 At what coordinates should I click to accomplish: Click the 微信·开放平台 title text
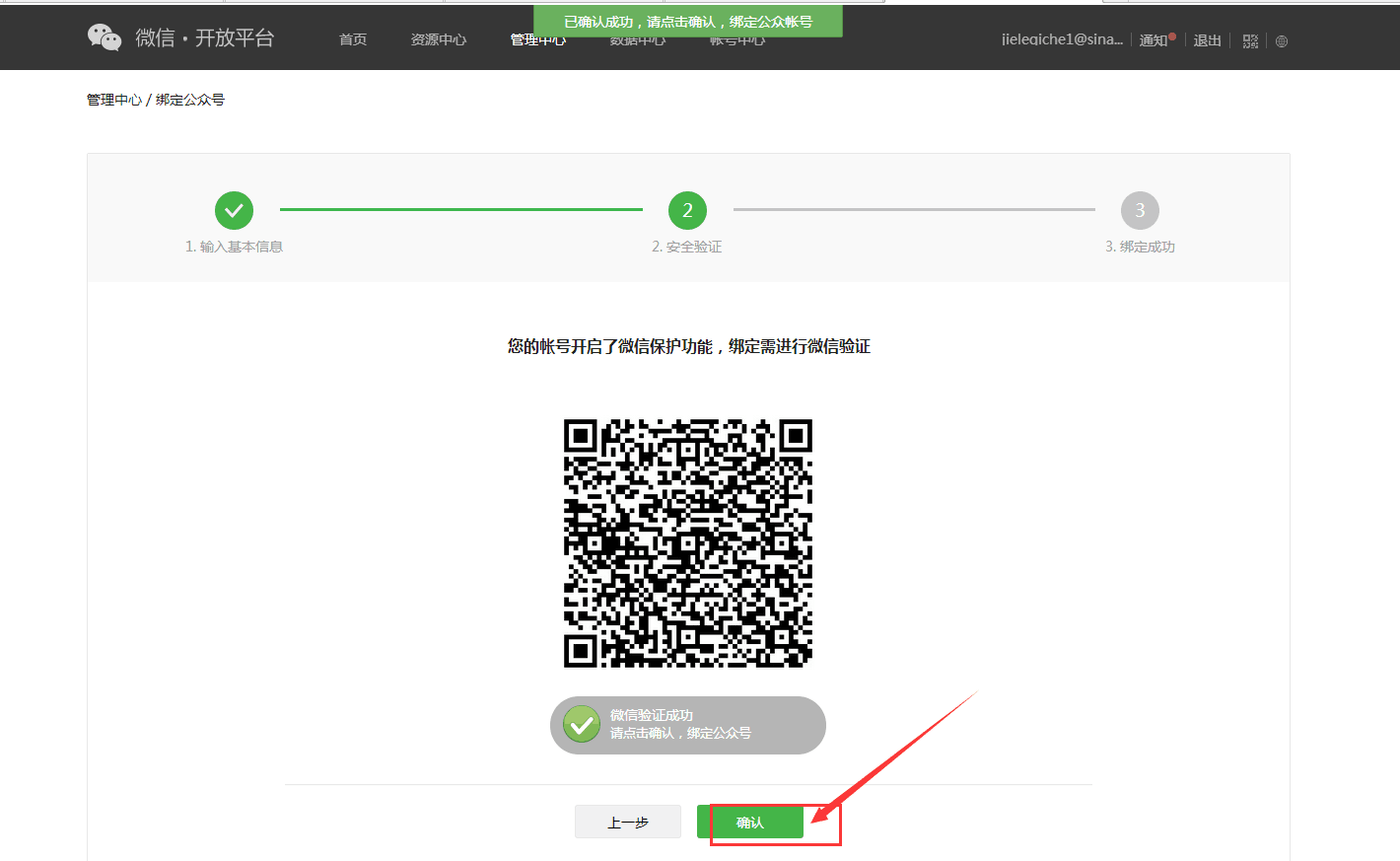click(205, 37)
